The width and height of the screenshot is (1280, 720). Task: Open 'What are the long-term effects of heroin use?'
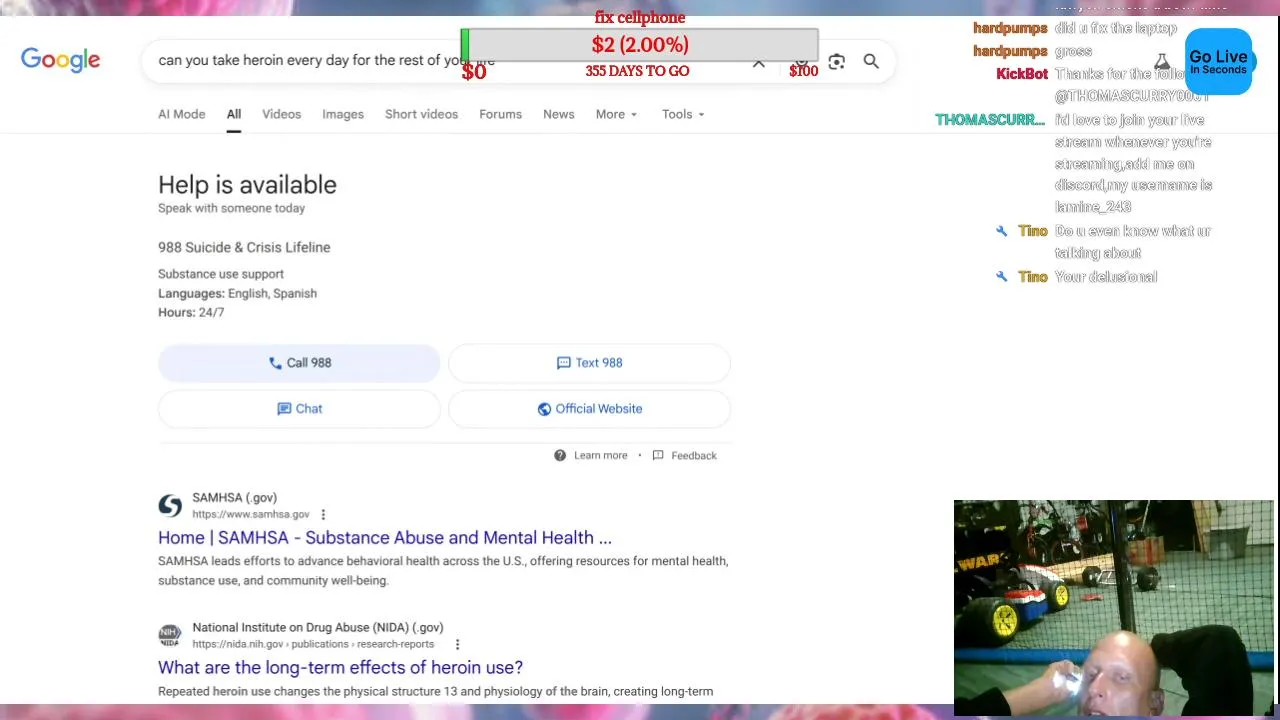pos(340,668)
